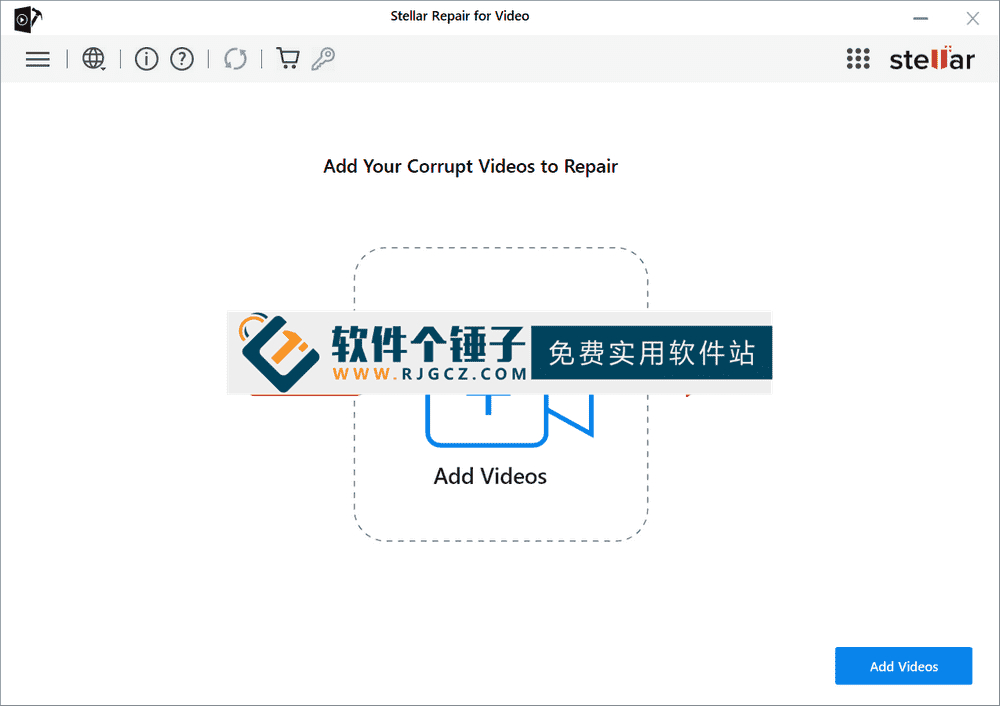Activate the product with the key icon
The width and height of the screenshot is (1000, 706).
point(323,59)
